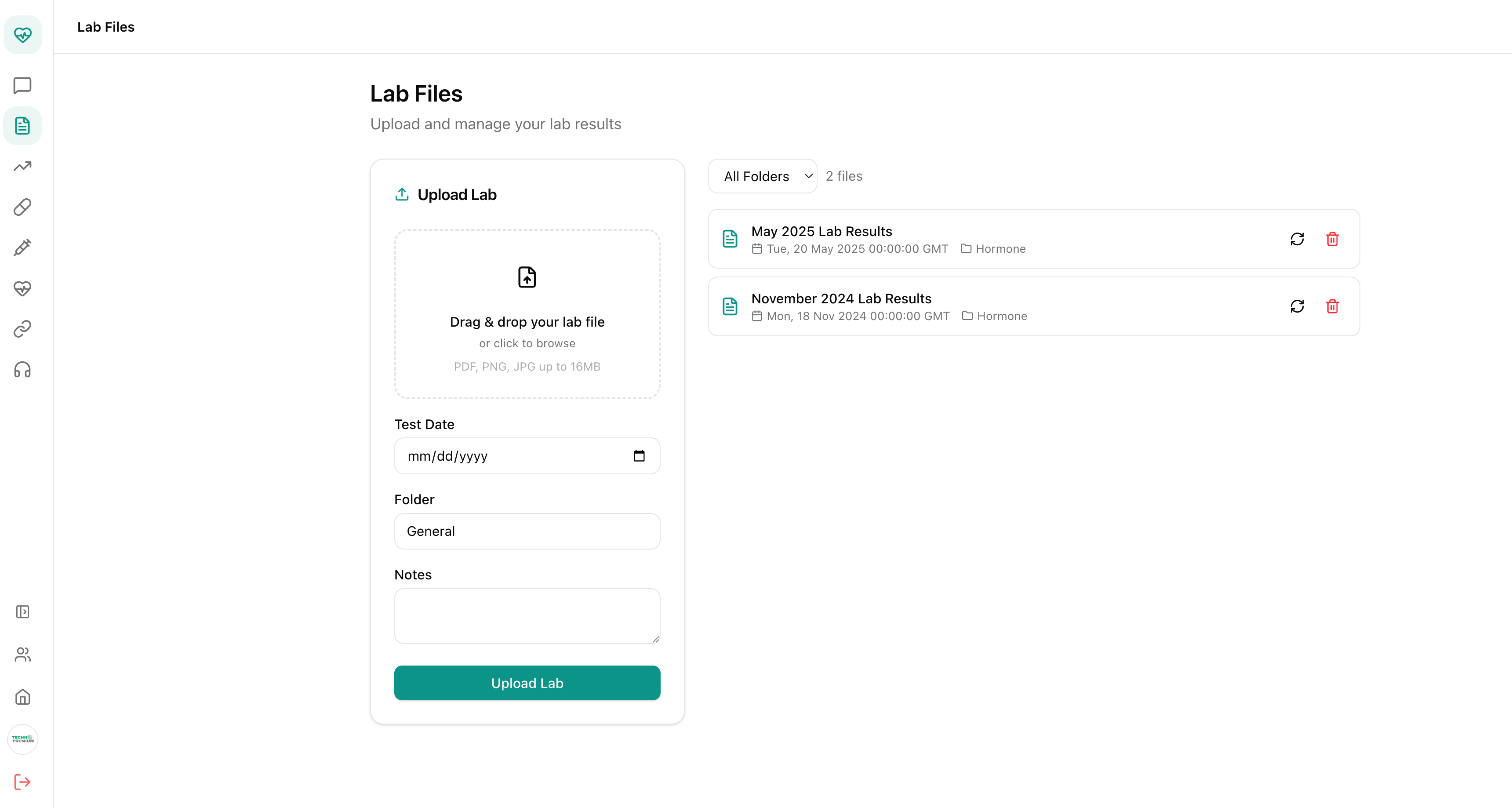Delete the November 2024 Lab Results file
Viewport: 1512px width, 808px height.
[x=1332, y=306]
